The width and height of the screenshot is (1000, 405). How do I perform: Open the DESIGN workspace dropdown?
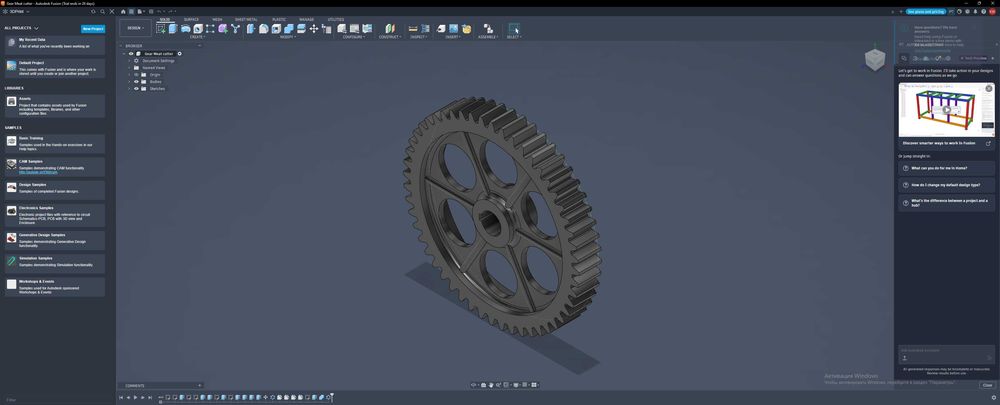pos(135,28)
